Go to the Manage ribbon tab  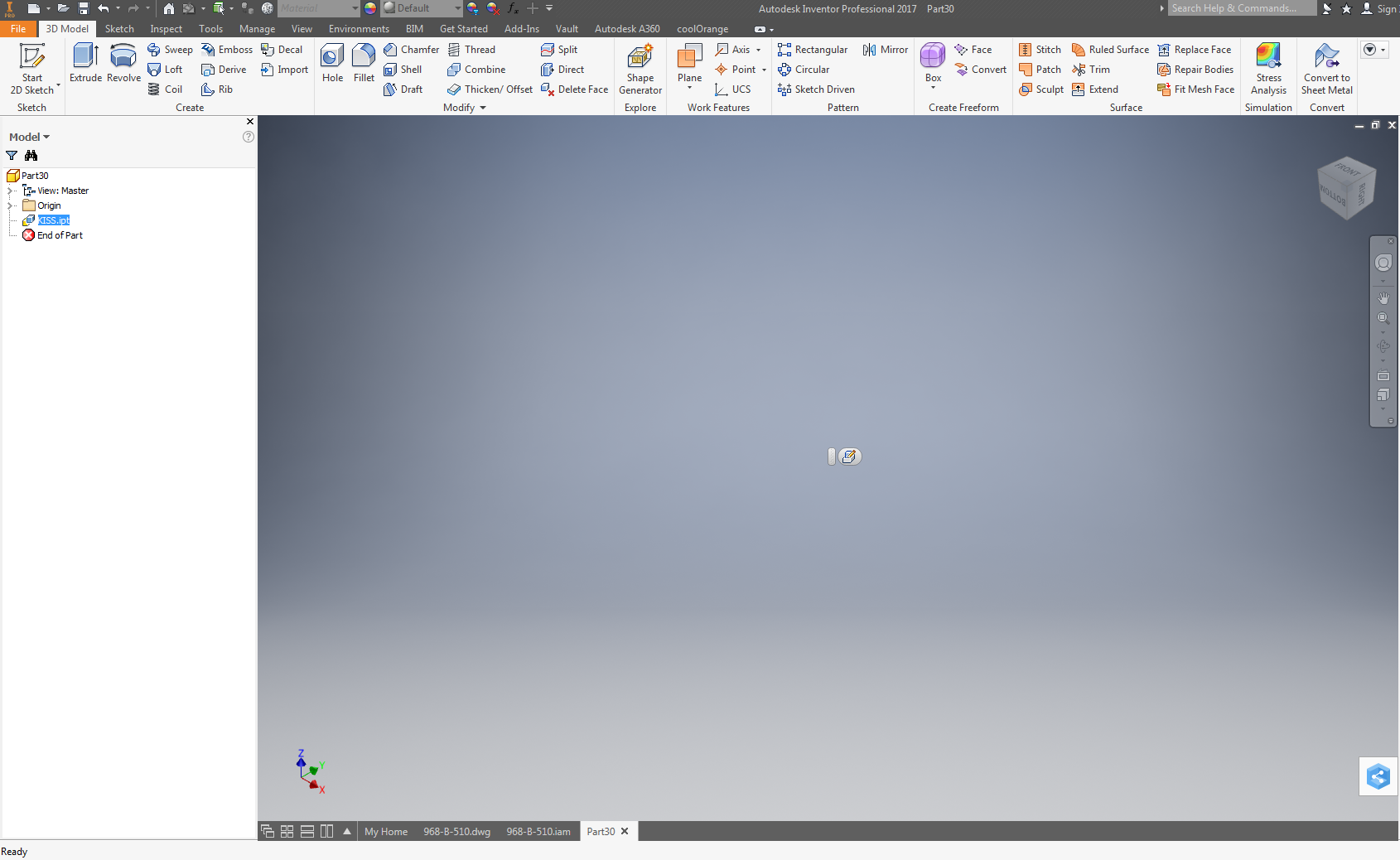[x=257, y=29]
